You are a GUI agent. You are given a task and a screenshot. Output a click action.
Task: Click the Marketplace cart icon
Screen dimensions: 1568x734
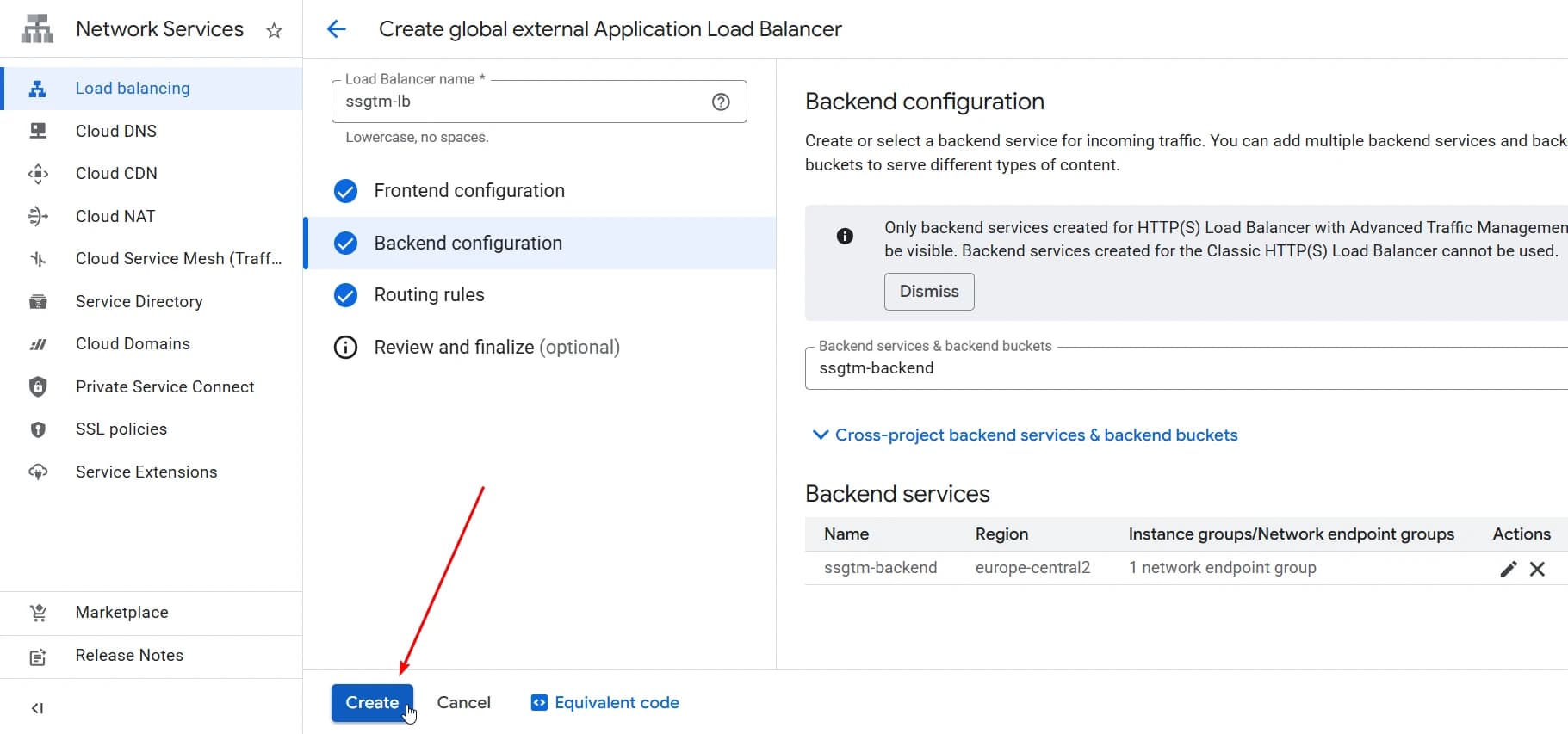(38, 613)
